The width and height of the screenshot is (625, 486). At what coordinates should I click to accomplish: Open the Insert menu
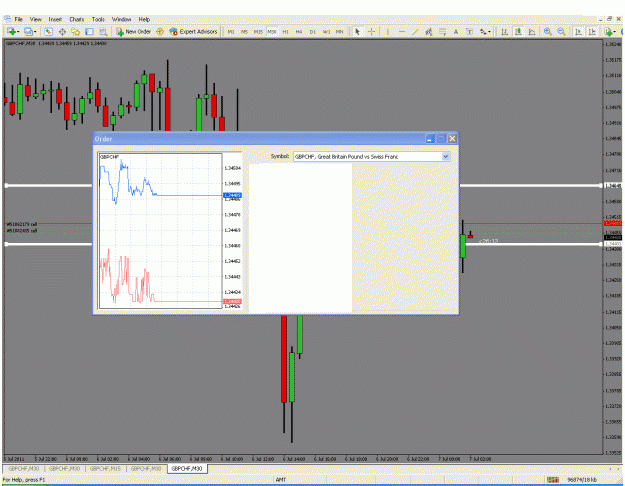pyautogui.click(x=55, y=19)
